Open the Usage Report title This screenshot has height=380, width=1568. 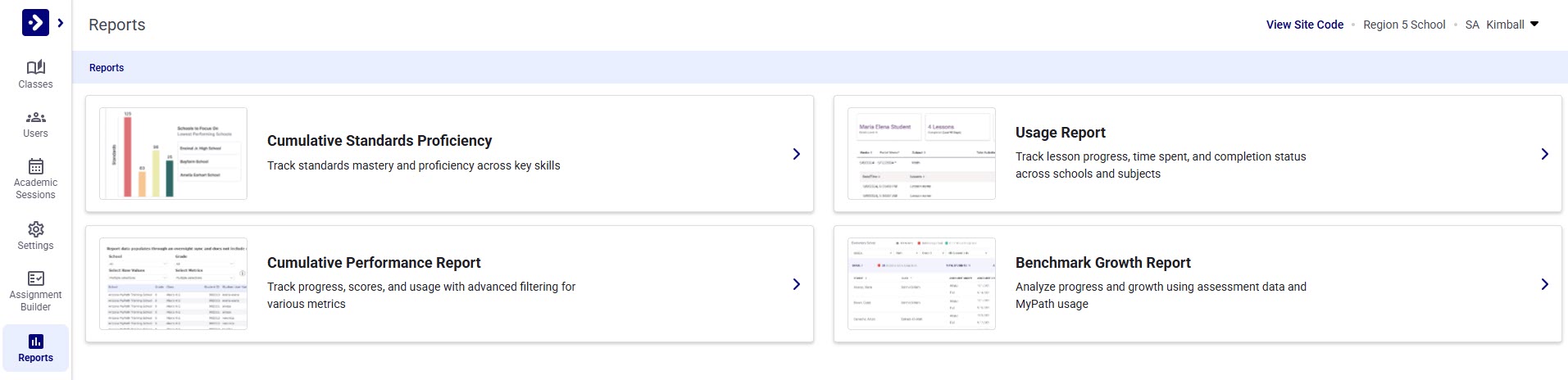click(1060, 133)
